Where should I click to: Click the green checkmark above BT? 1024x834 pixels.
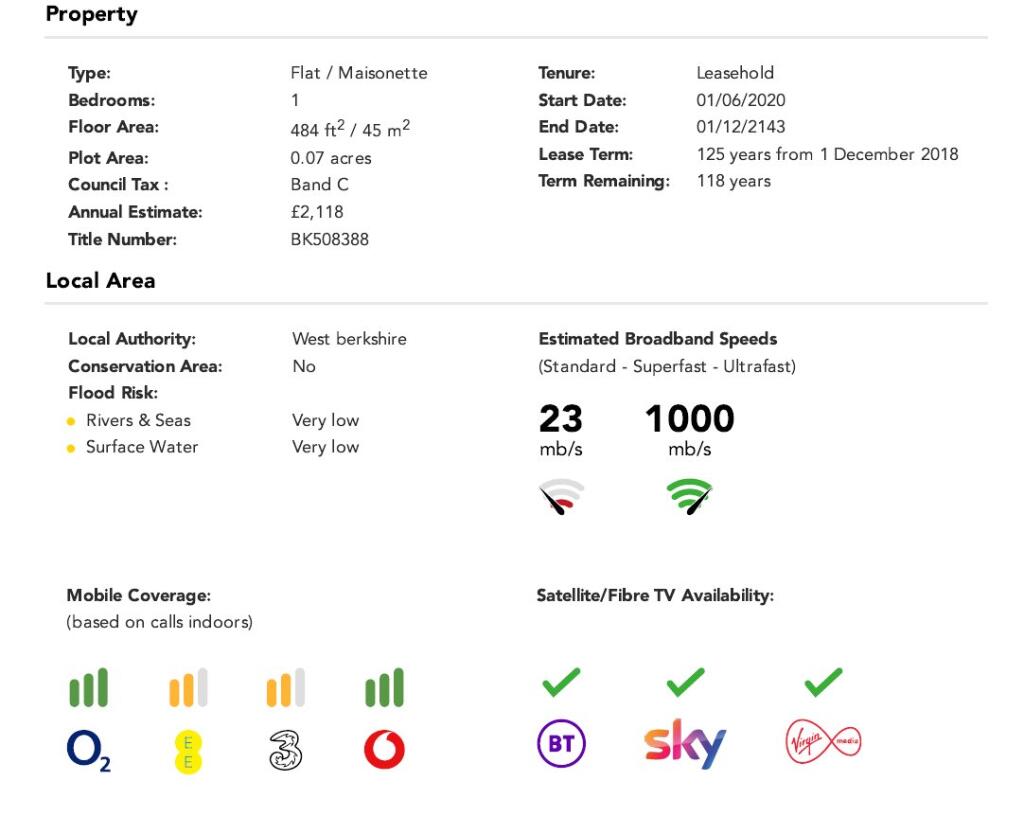click(561, 683)
